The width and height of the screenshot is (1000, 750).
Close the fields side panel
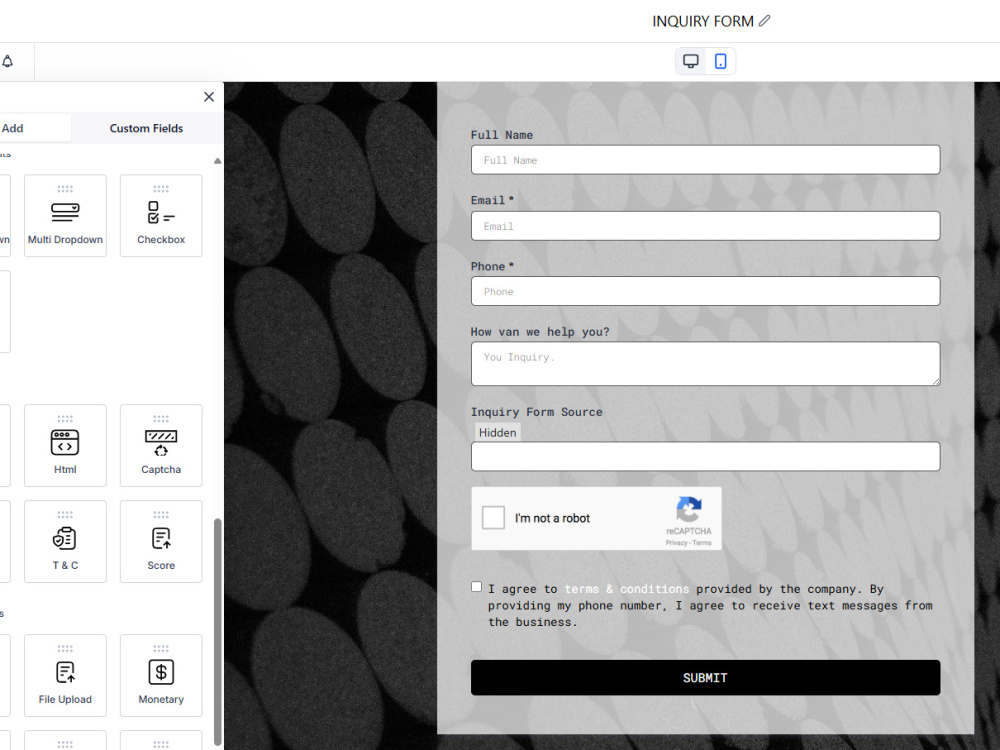(x=209, y=97)
